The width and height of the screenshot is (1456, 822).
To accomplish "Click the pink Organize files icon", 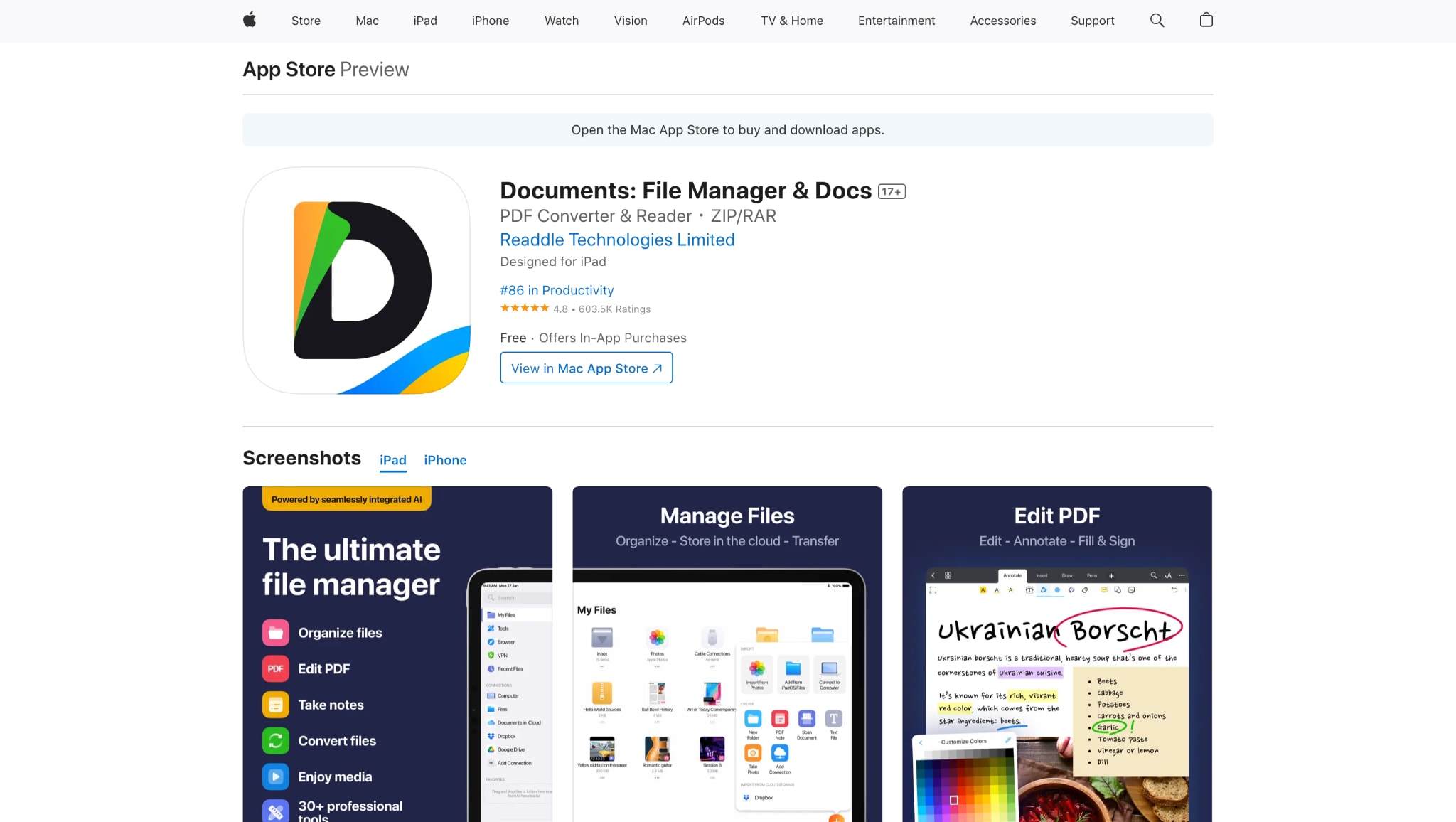I will coord(276,633).
